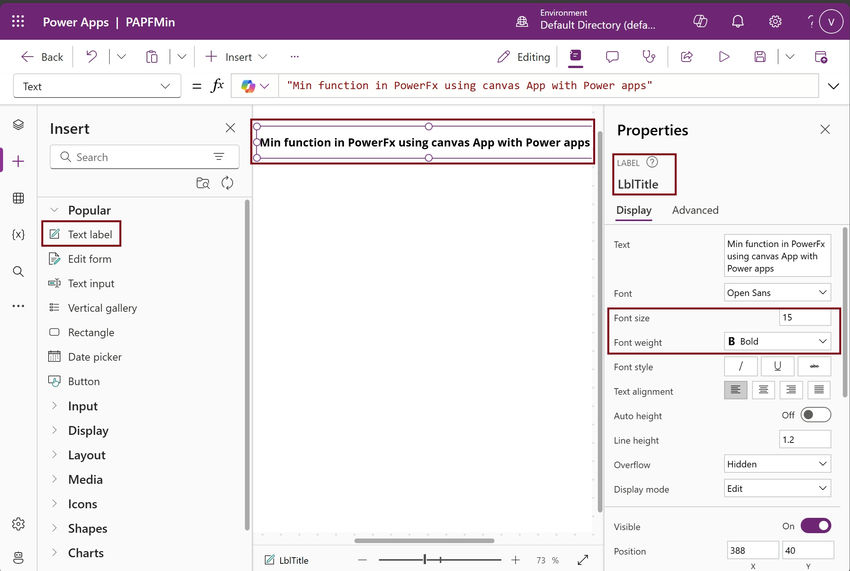The image size is (850, 571).
Task: Preview the app with Play icon
Action: tap(724, 56)
